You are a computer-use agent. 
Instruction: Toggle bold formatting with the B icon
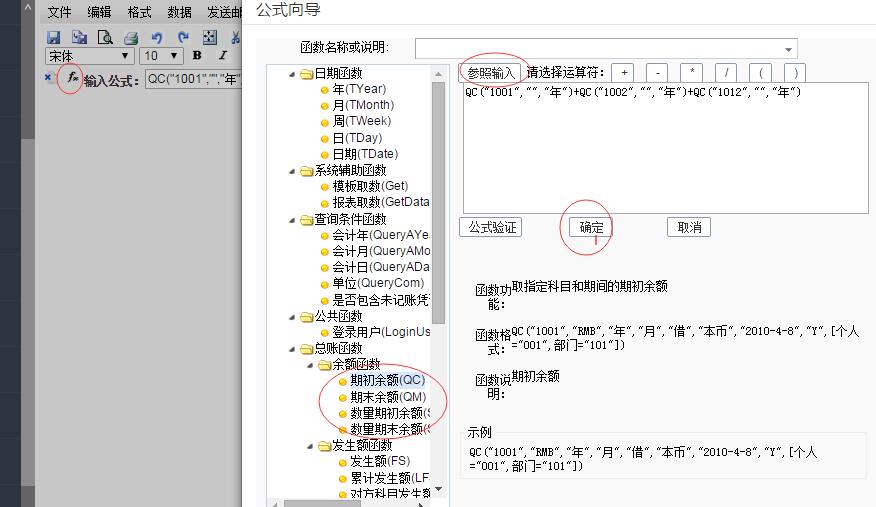tap(197, 56)
